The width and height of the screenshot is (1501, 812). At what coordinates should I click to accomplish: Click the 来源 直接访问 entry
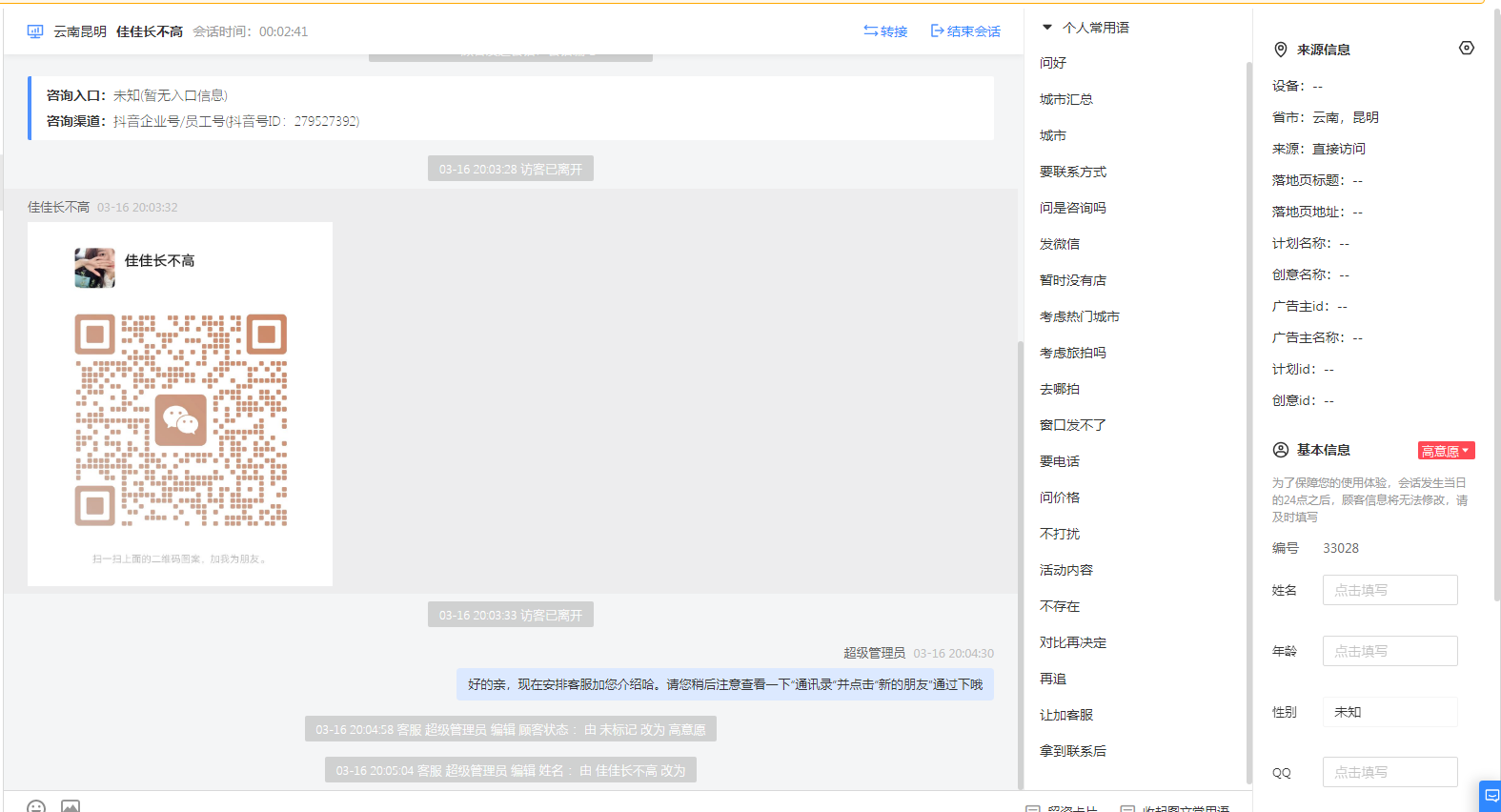coord(1319,149)
